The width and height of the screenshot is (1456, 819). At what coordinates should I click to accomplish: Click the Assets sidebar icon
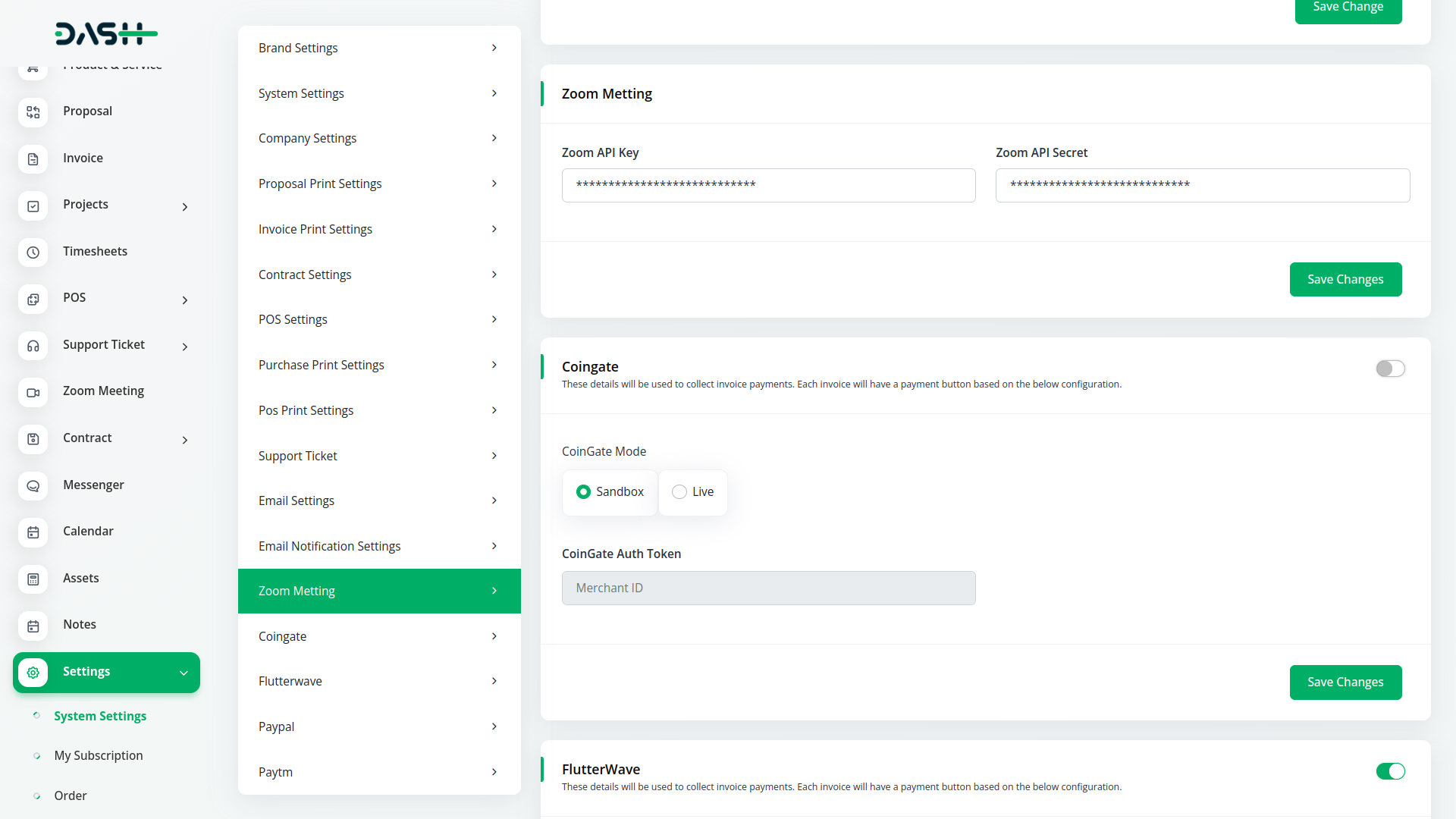coord(33,579)
